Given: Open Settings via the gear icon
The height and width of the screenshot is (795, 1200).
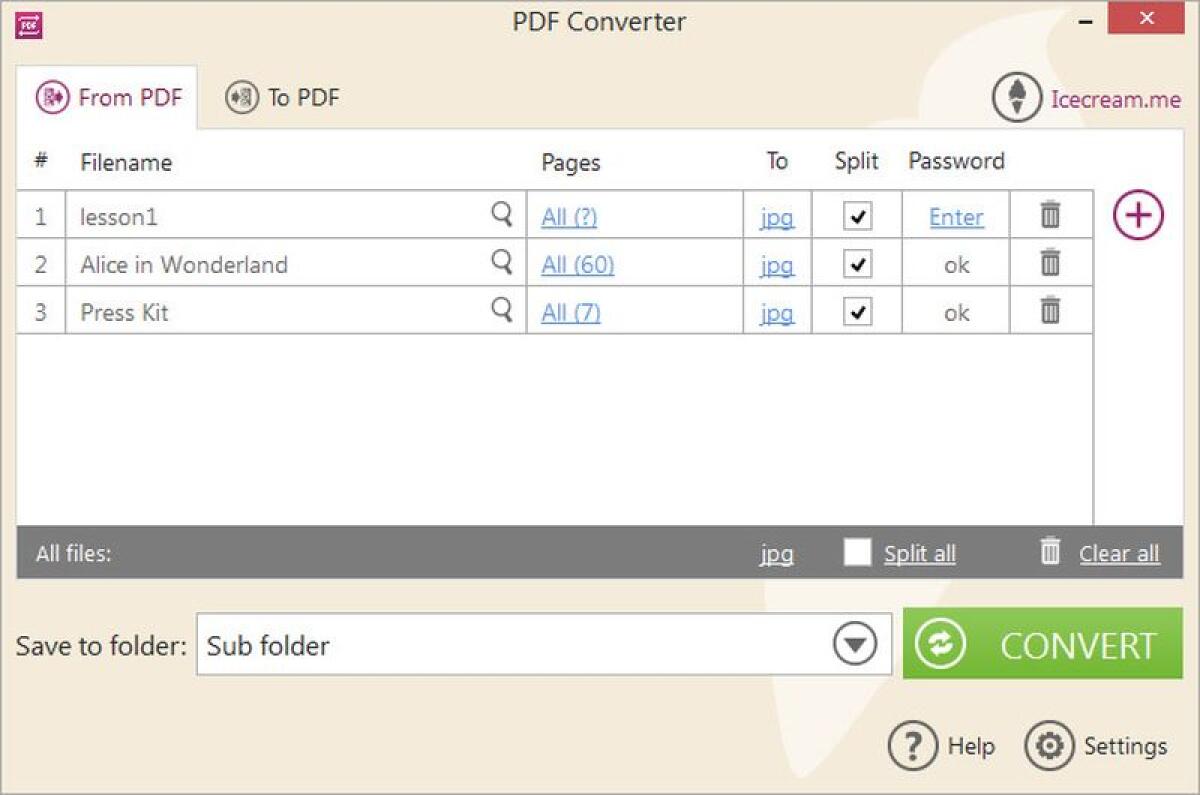Looking at the screenshot, I should (1048, 746).
